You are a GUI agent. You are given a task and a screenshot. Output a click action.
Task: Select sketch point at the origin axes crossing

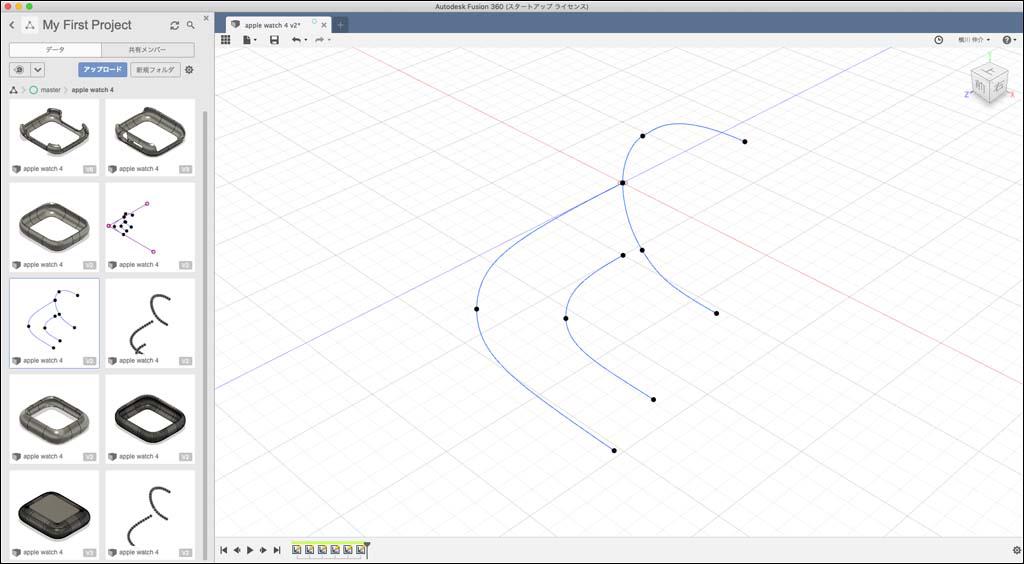coord(622,183)
